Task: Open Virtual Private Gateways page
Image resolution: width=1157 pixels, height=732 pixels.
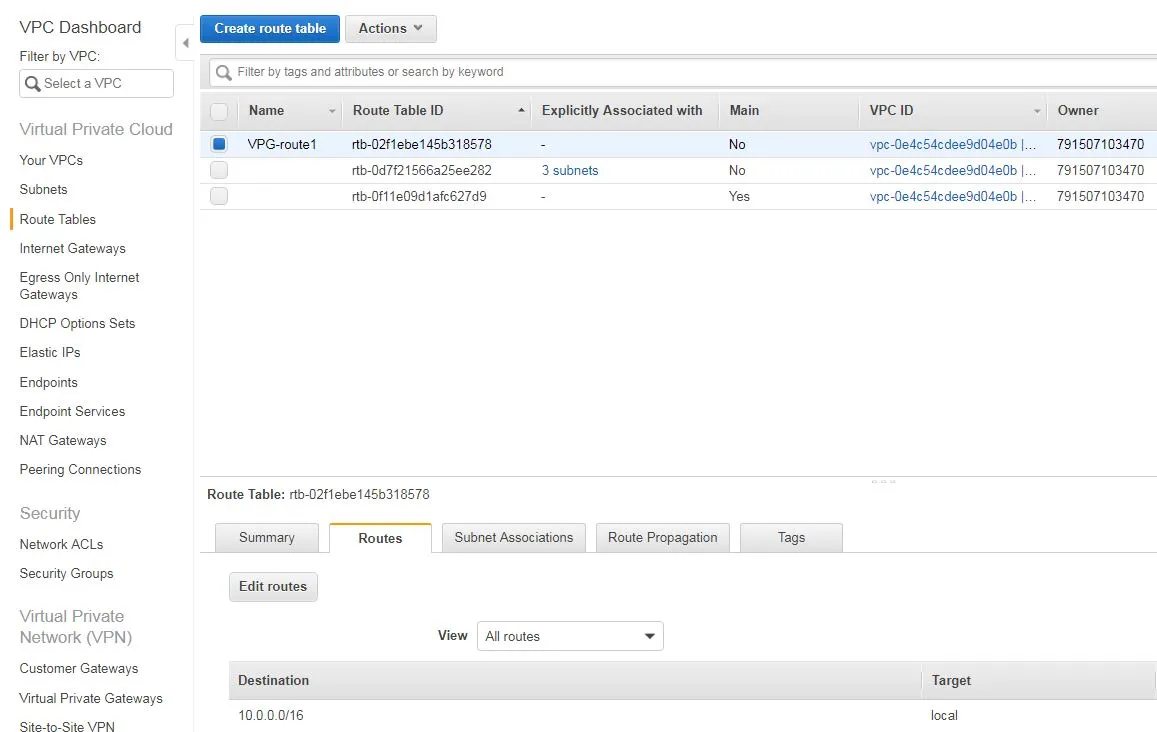Action: tap(91, 698)
